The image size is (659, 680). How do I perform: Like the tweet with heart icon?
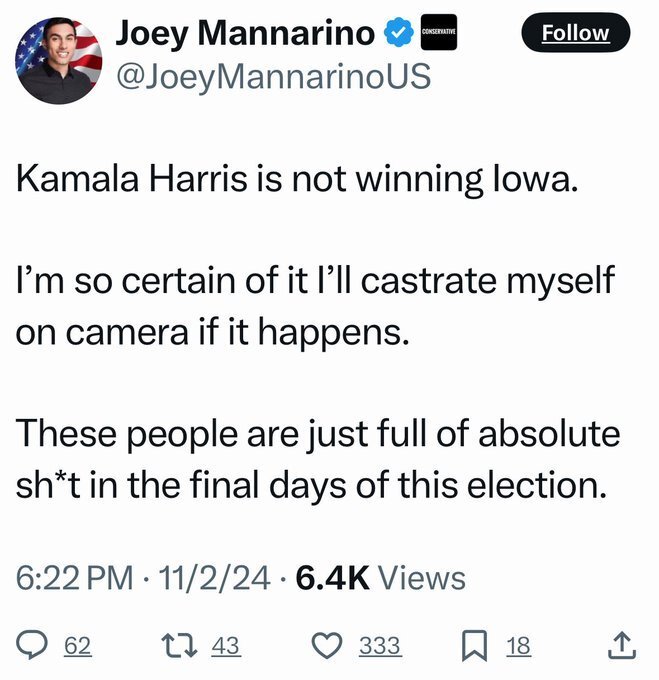329,647
